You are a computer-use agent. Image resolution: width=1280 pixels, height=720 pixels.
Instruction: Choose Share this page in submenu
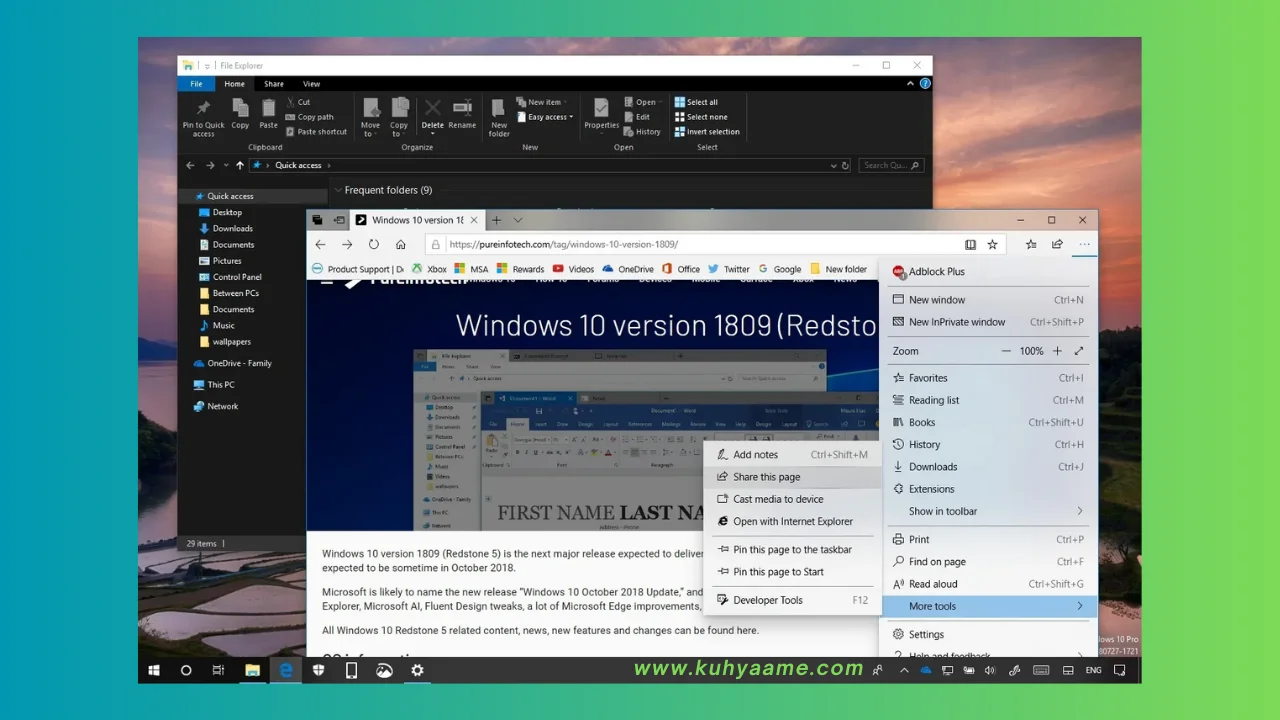(792, 477)
